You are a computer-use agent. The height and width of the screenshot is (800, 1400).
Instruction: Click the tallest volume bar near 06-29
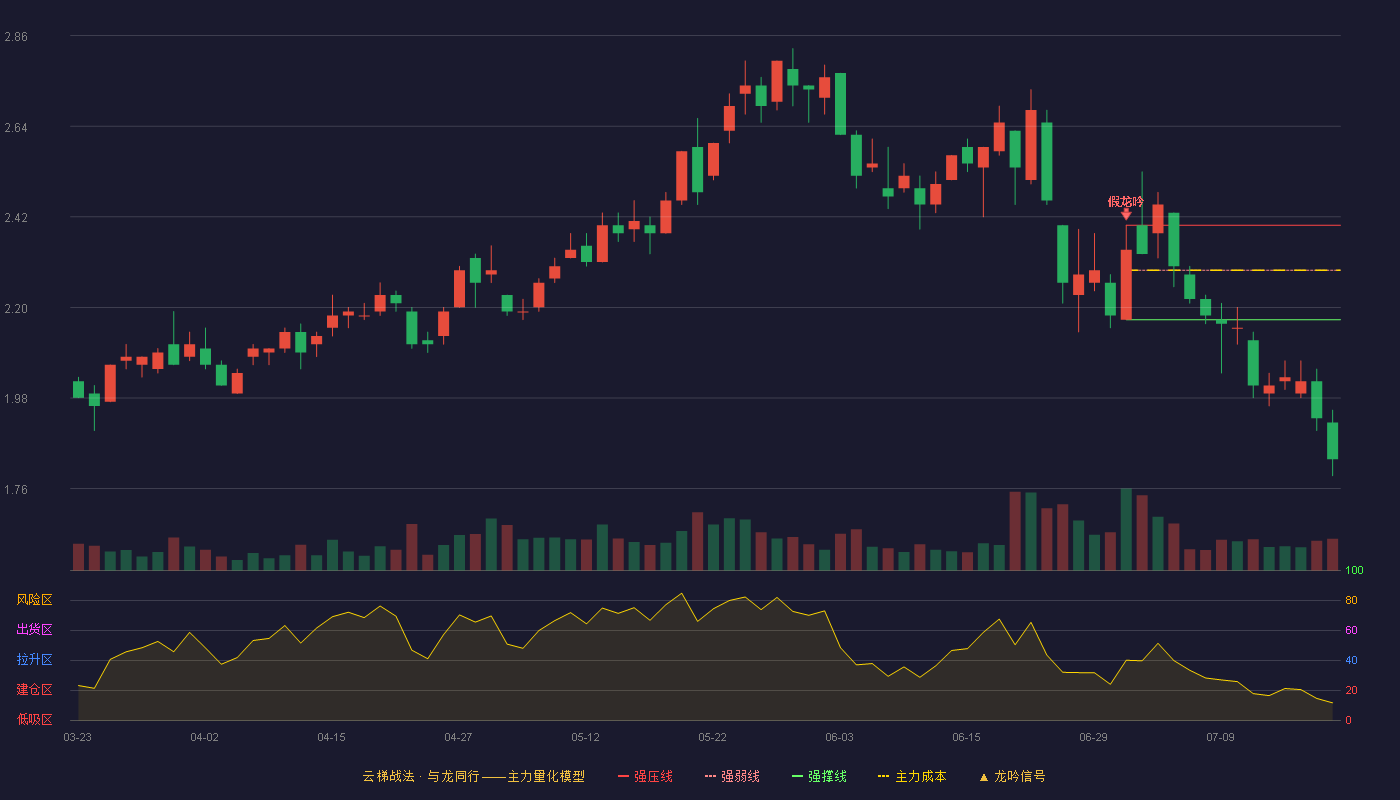[x=1126, y=529]
